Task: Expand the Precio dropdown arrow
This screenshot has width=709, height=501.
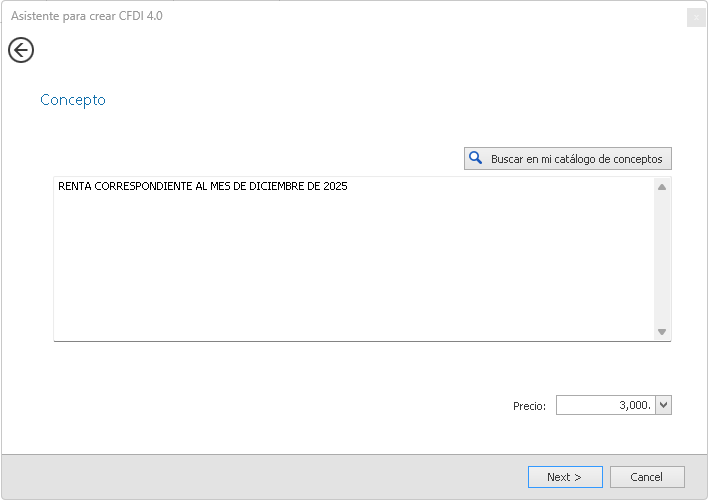Action: (x=664, y=405)
